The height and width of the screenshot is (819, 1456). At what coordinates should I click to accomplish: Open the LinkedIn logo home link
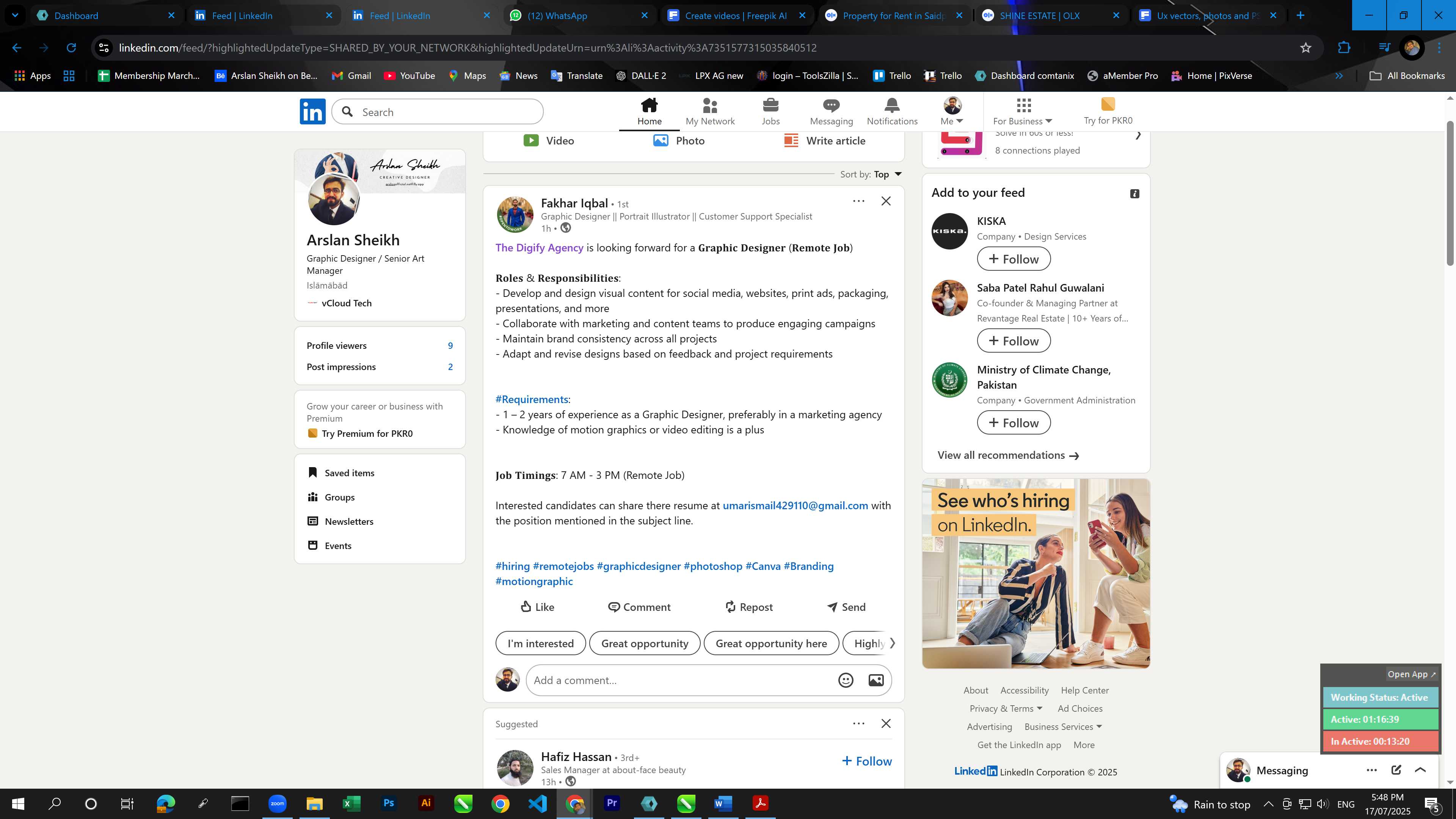312,111
